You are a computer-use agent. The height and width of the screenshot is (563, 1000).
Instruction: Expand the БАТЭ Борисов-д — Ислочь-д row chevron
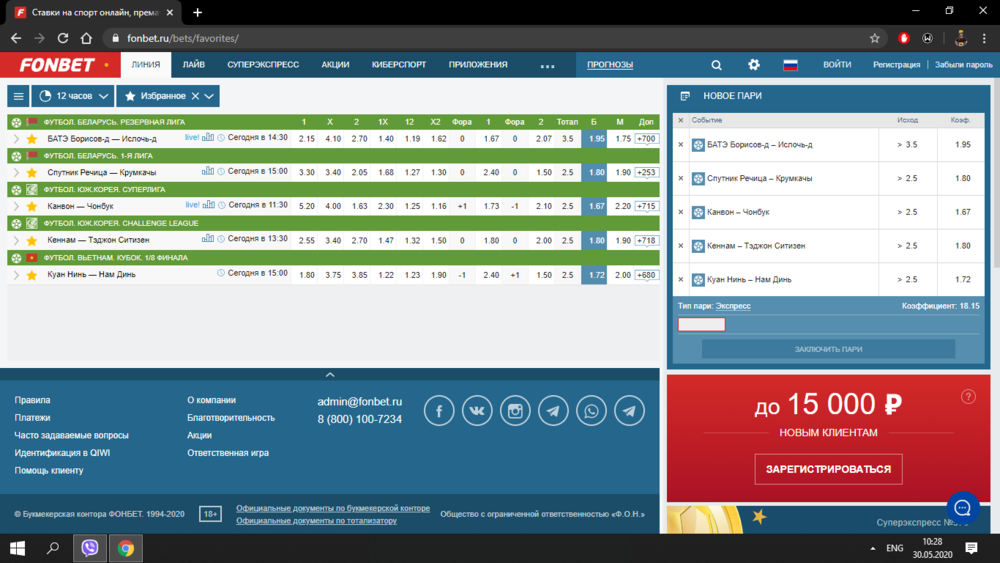tap(16, 138)
